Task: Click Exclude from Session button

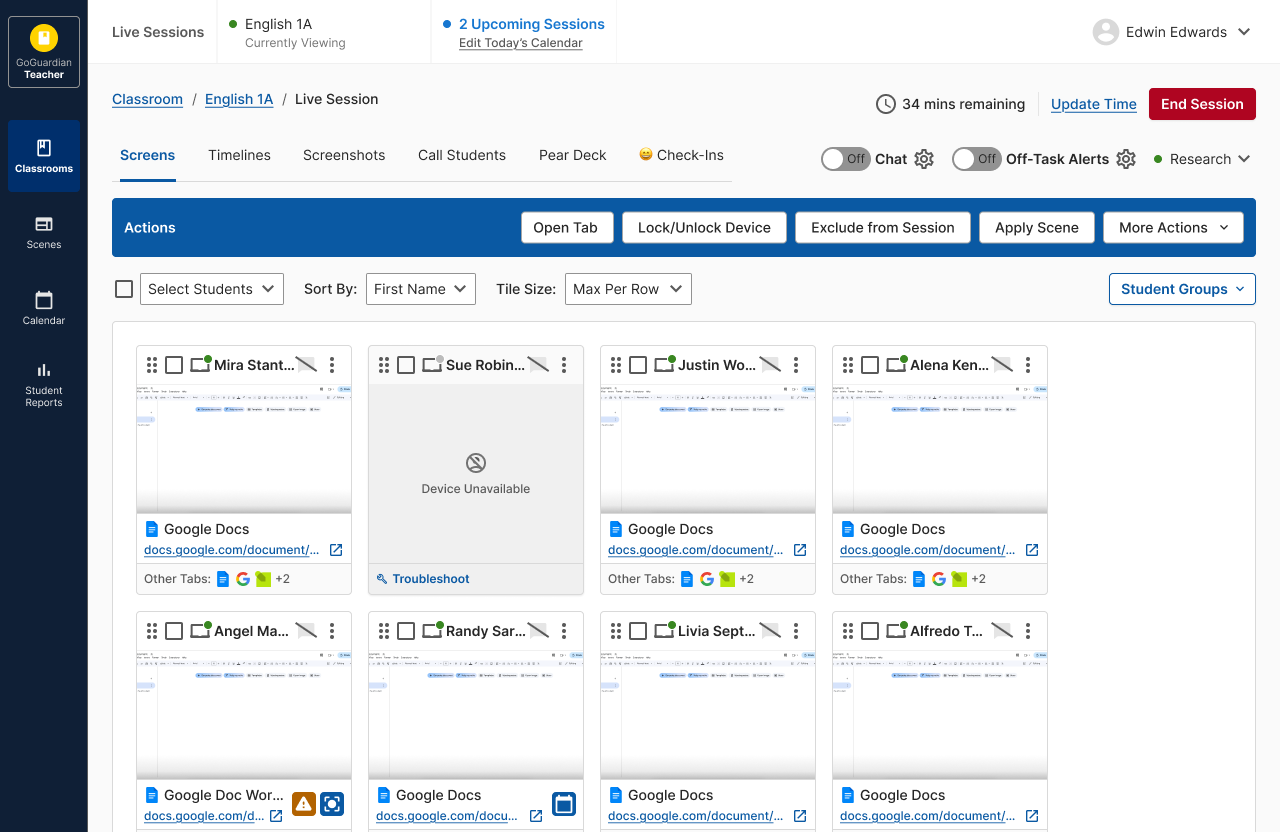Action: [883, 227]
